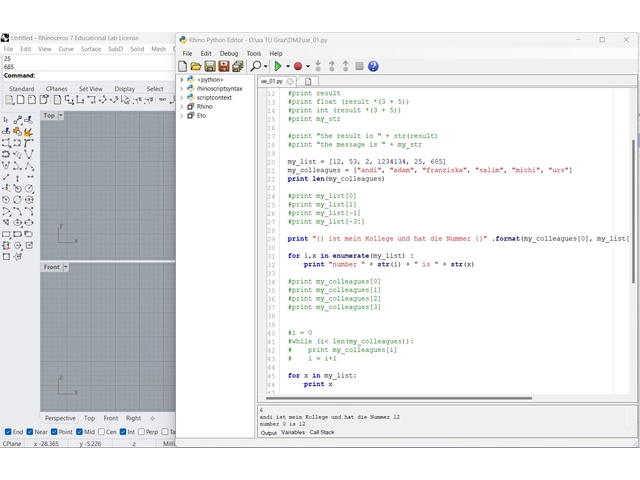The width and height of the screenshot is (640, 480).
Task: Expand the rhinoscriptsyntax tree node
Action: point(182,89)
